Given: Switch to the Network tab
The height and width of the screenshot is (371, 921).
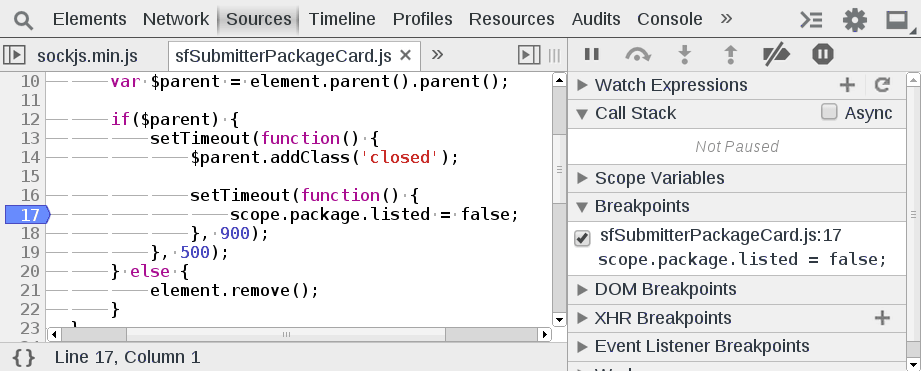Looking at the screenshot, I should [x=176, y=19].
